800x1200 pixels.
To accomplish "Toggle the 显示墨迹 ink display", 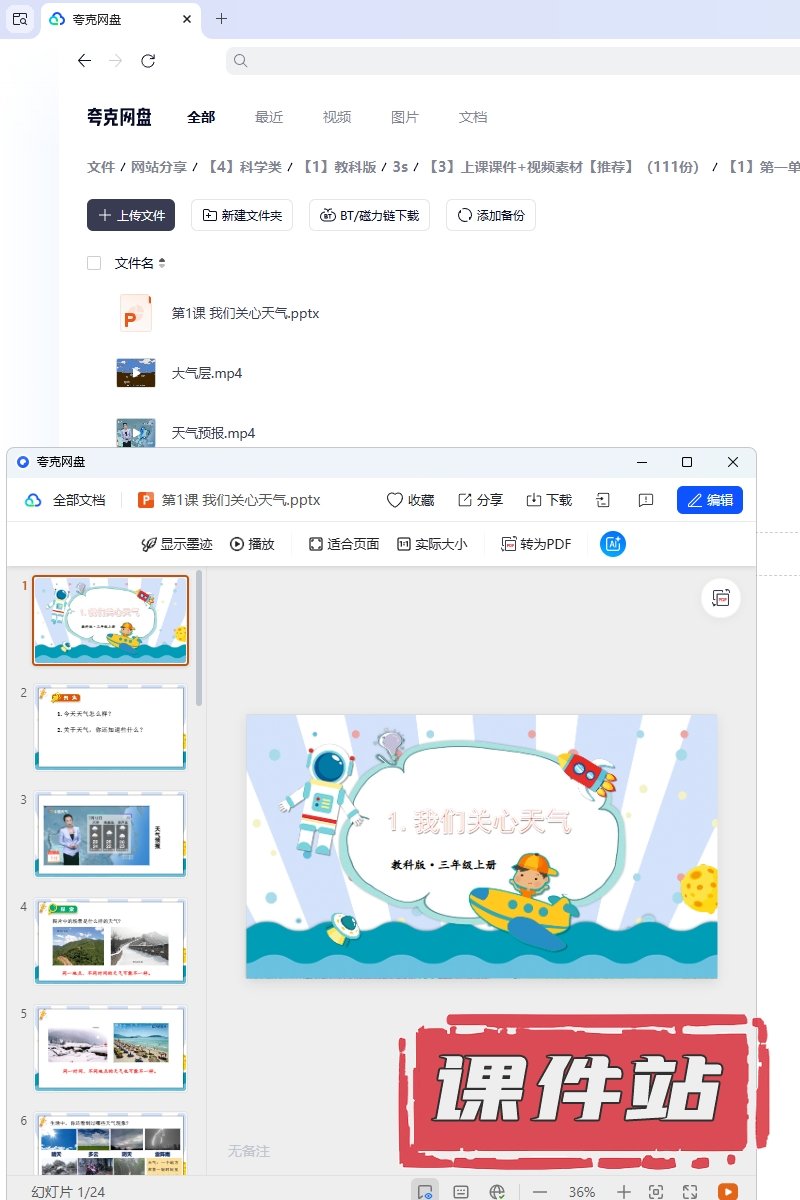I will tap(150, 544).
